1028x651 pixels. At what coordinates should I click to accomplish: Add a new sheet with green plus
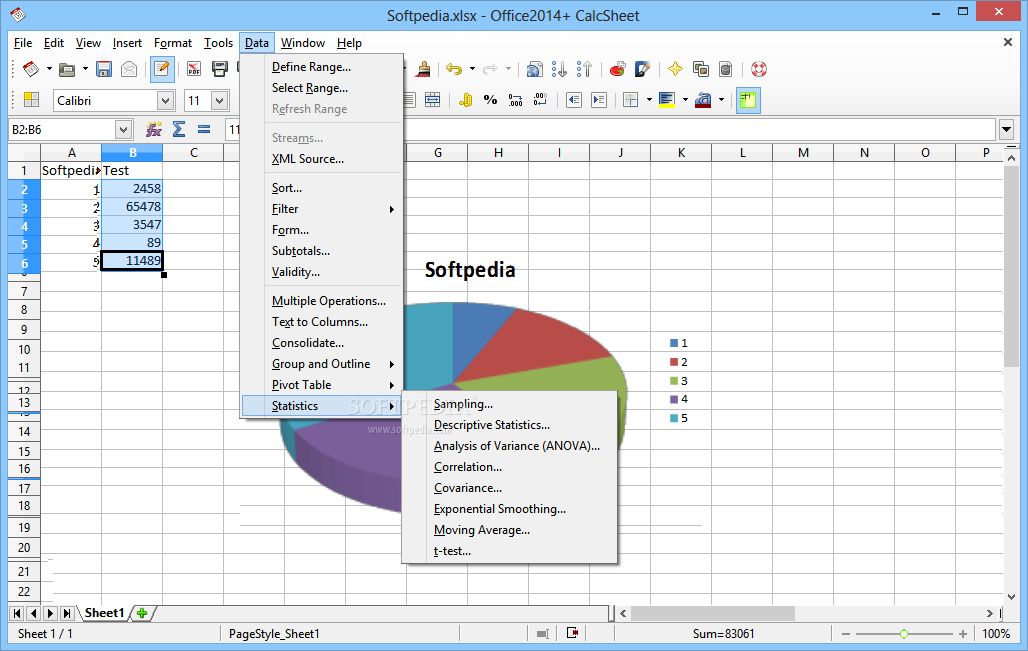(142, 613)
